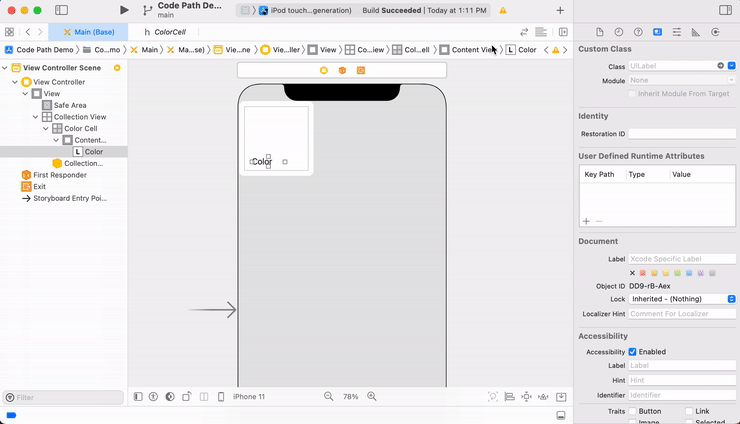Collapse the Color Cell node
Viewport: 740px width, 424px height.
[46, 128]
